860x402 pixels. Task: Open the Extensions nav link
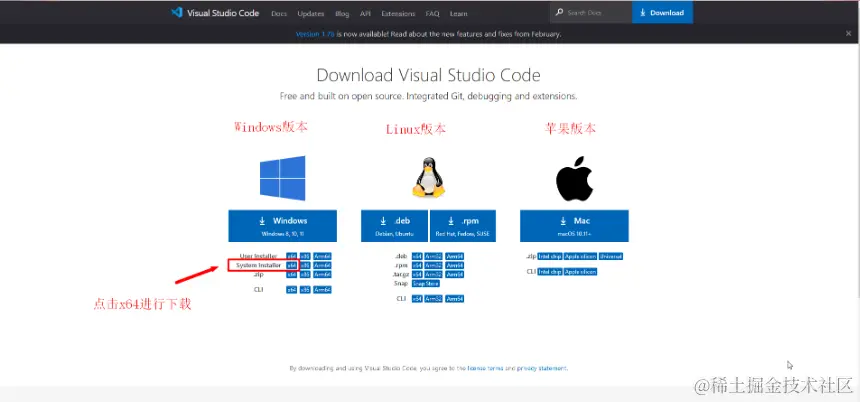(398, 13)
